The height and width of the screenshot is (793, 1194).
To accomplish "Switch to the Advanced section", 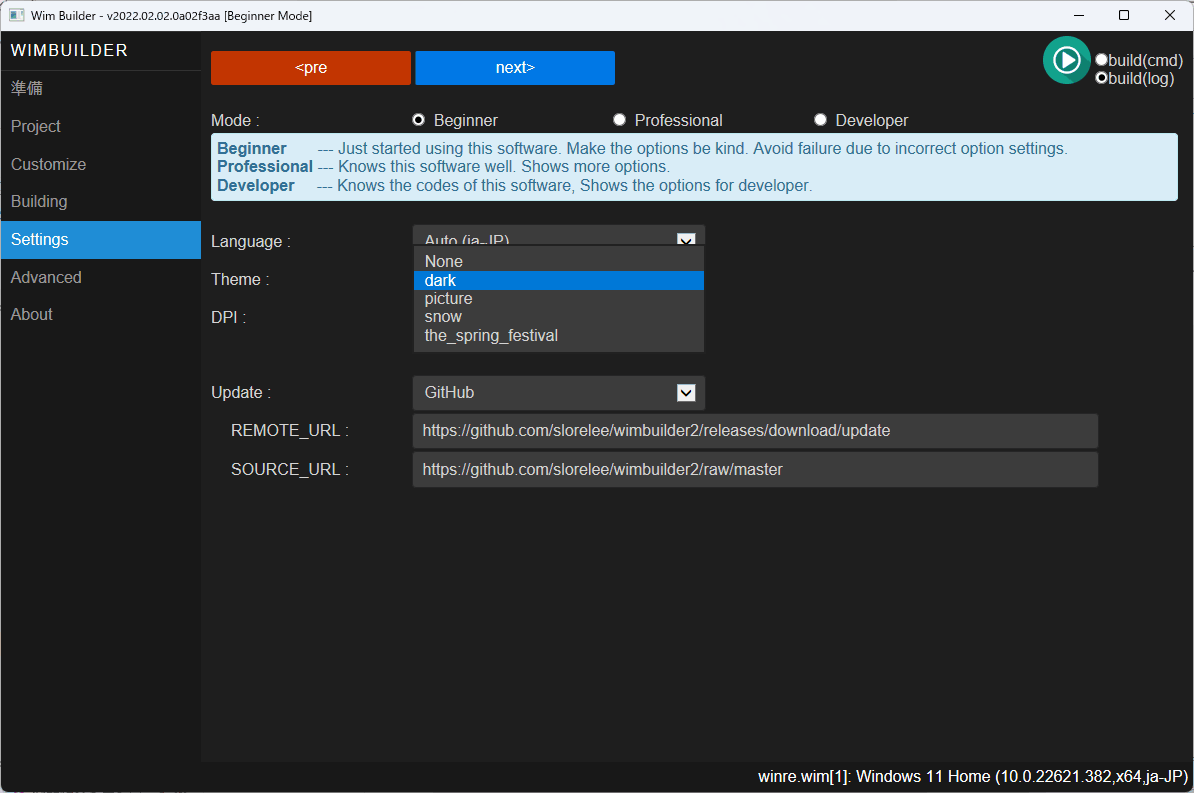I will [x=45, y=277].
